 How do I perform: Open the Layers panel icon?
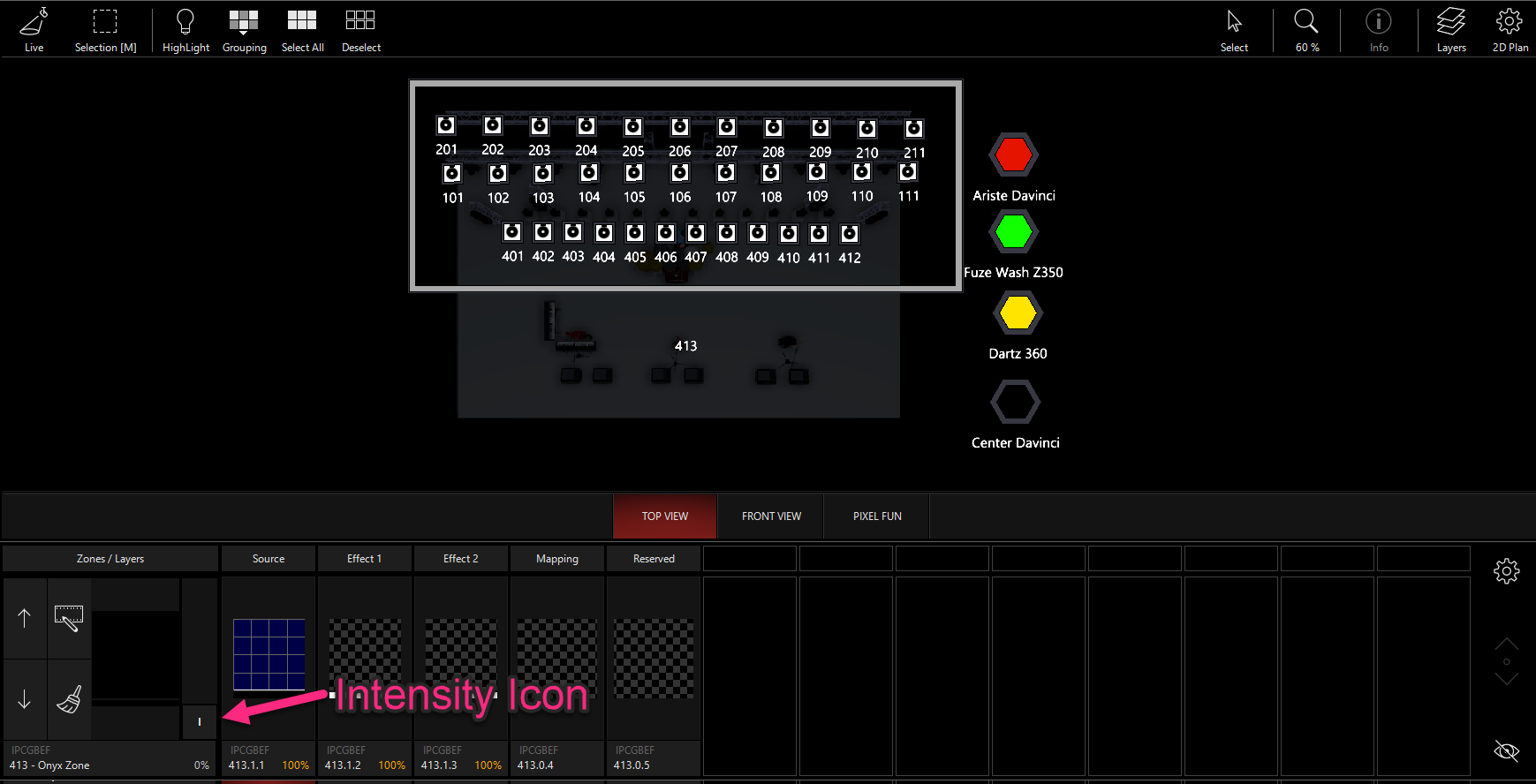coord(1451,21)
